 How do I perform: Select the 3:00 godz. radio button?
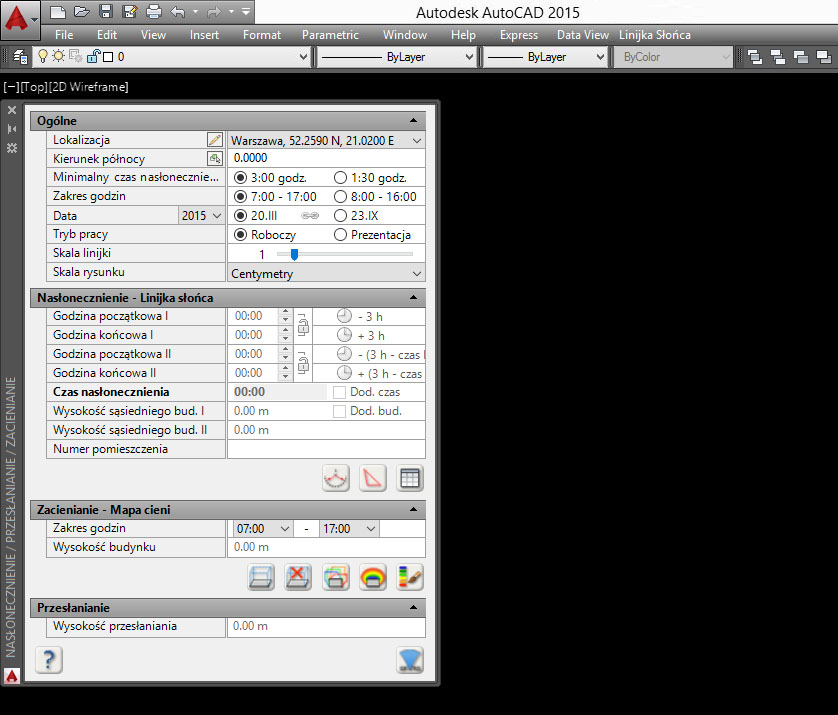pyautogui.click(x=240, y=177)
